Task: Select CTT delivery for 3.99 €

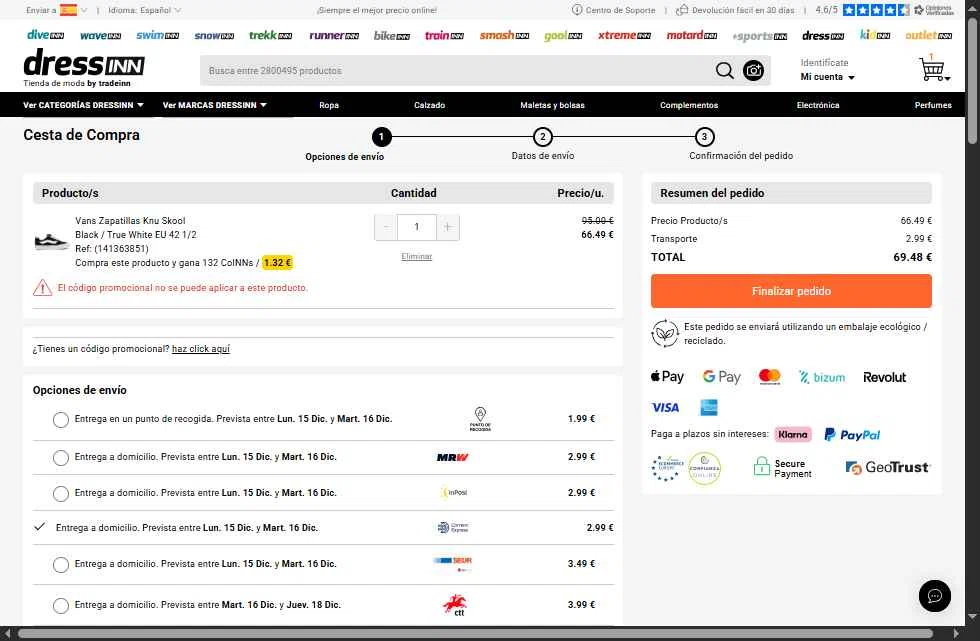Action: point(61,605)
